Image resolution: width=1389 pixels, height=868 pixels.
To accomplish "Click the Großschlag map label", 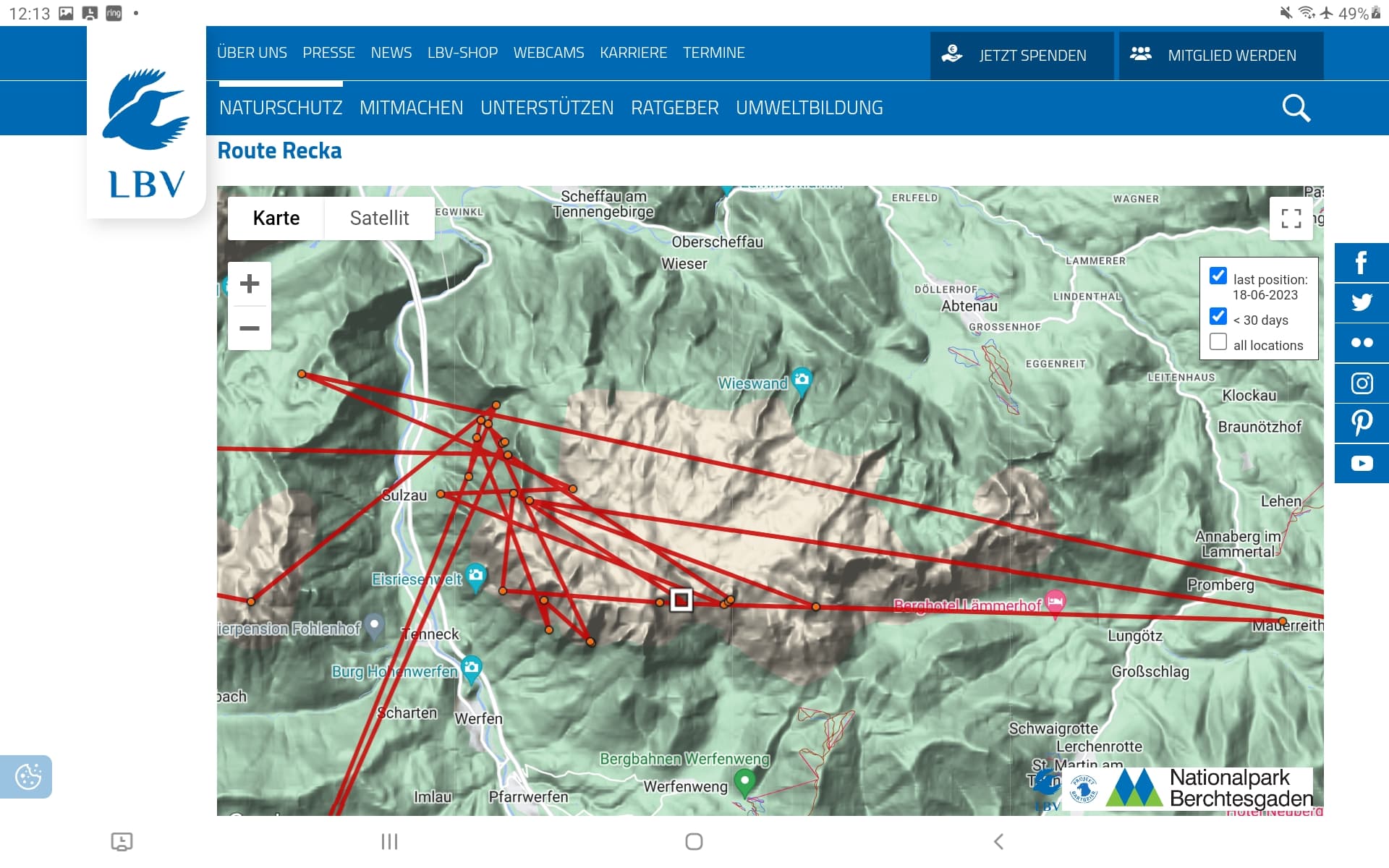I will pos(1150,671).
